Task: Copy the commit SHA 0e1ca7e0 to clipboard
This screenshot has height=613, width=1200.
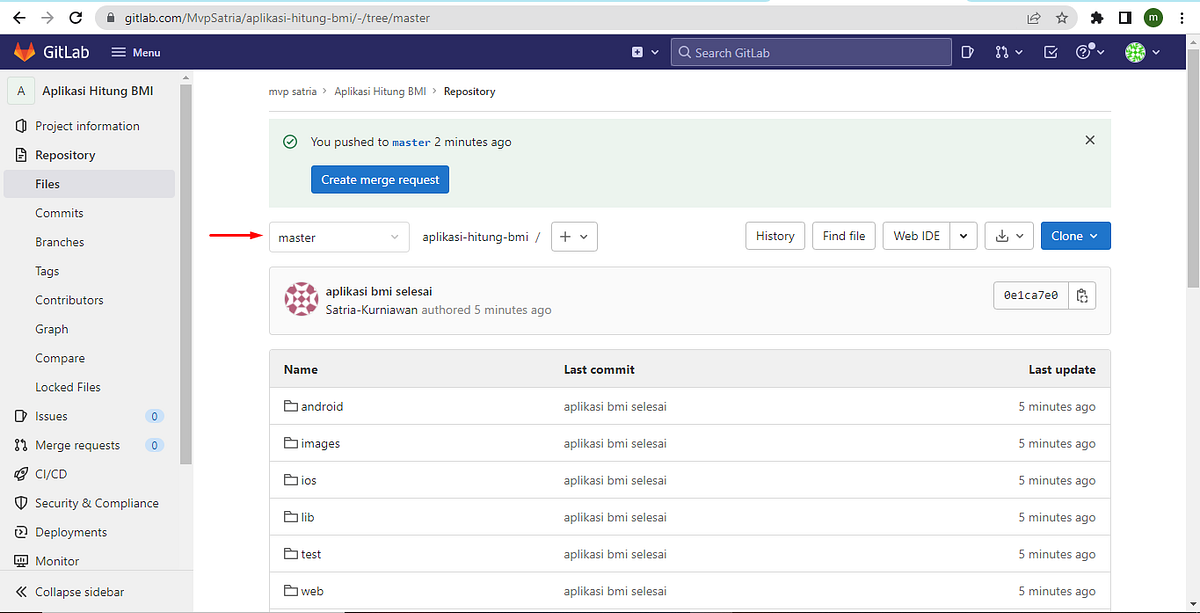Action: (x=1083, y=295)
